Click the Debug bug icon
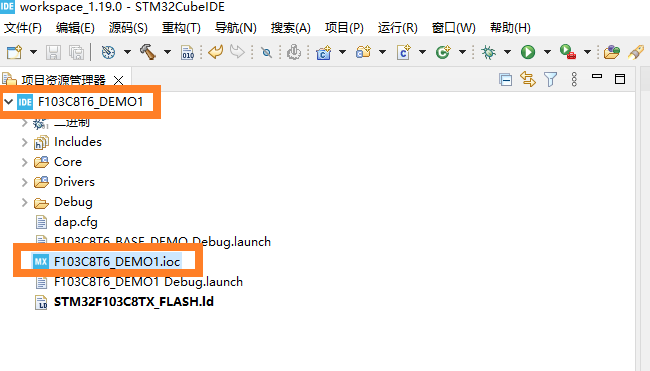Screen dimensions: 650x371 [488, 52]
